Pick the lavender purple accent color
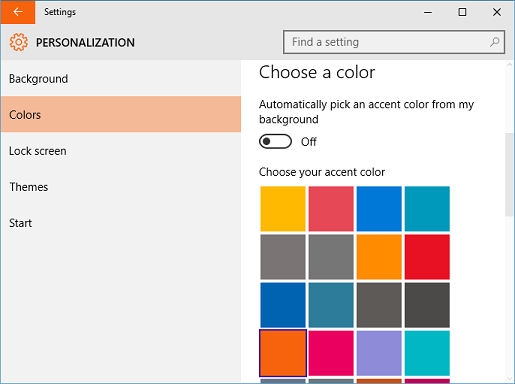 point(379,353)
